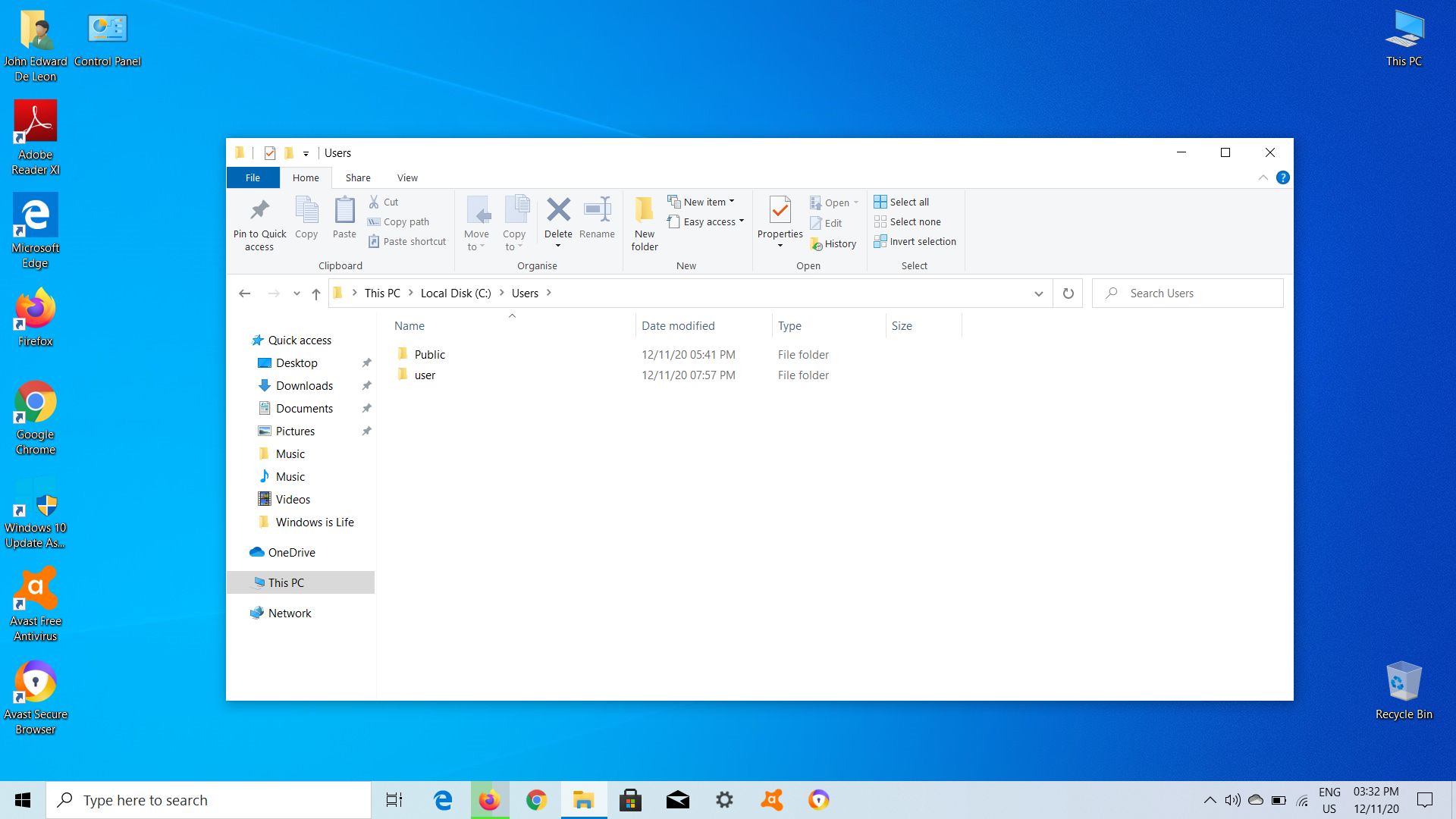This screenshot has height=819, width=1456.
Task: Select Documents in navigation pane
Action: [304, 408]
